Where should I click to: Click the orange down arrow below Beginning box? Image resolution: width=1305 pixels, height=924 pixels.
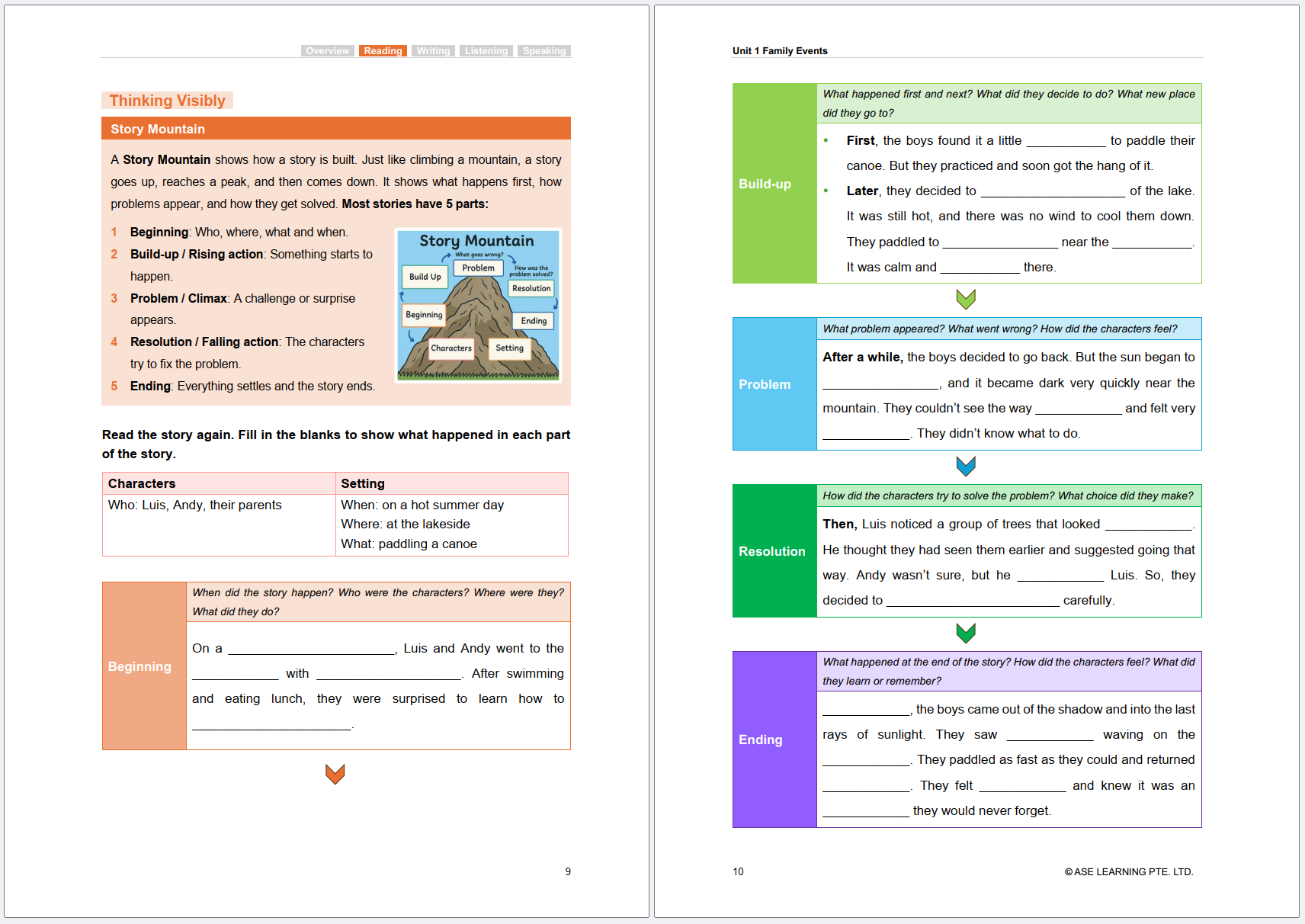(335, 774)
